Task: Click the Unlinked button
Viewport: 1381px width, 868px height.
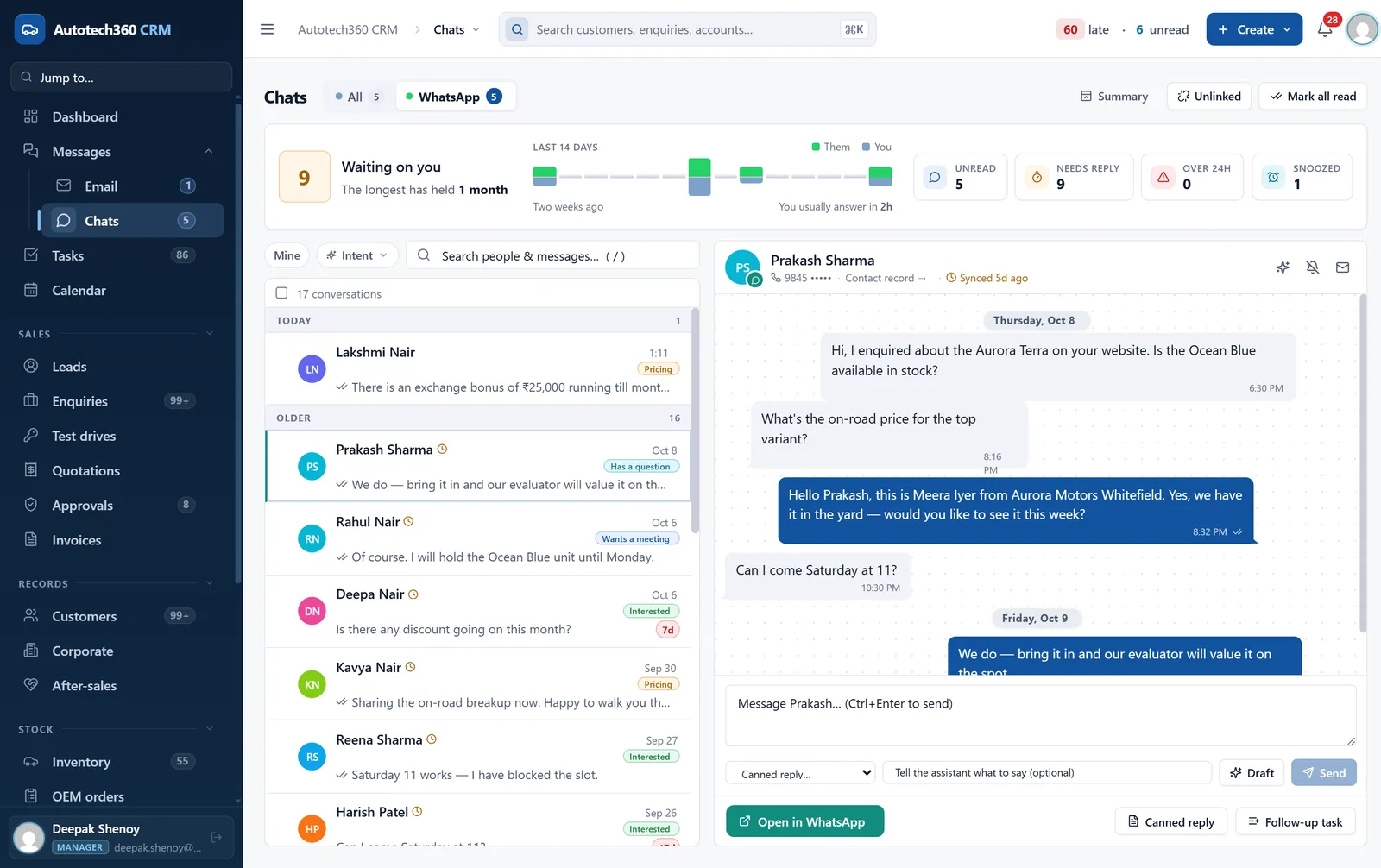Action: 1209,97
